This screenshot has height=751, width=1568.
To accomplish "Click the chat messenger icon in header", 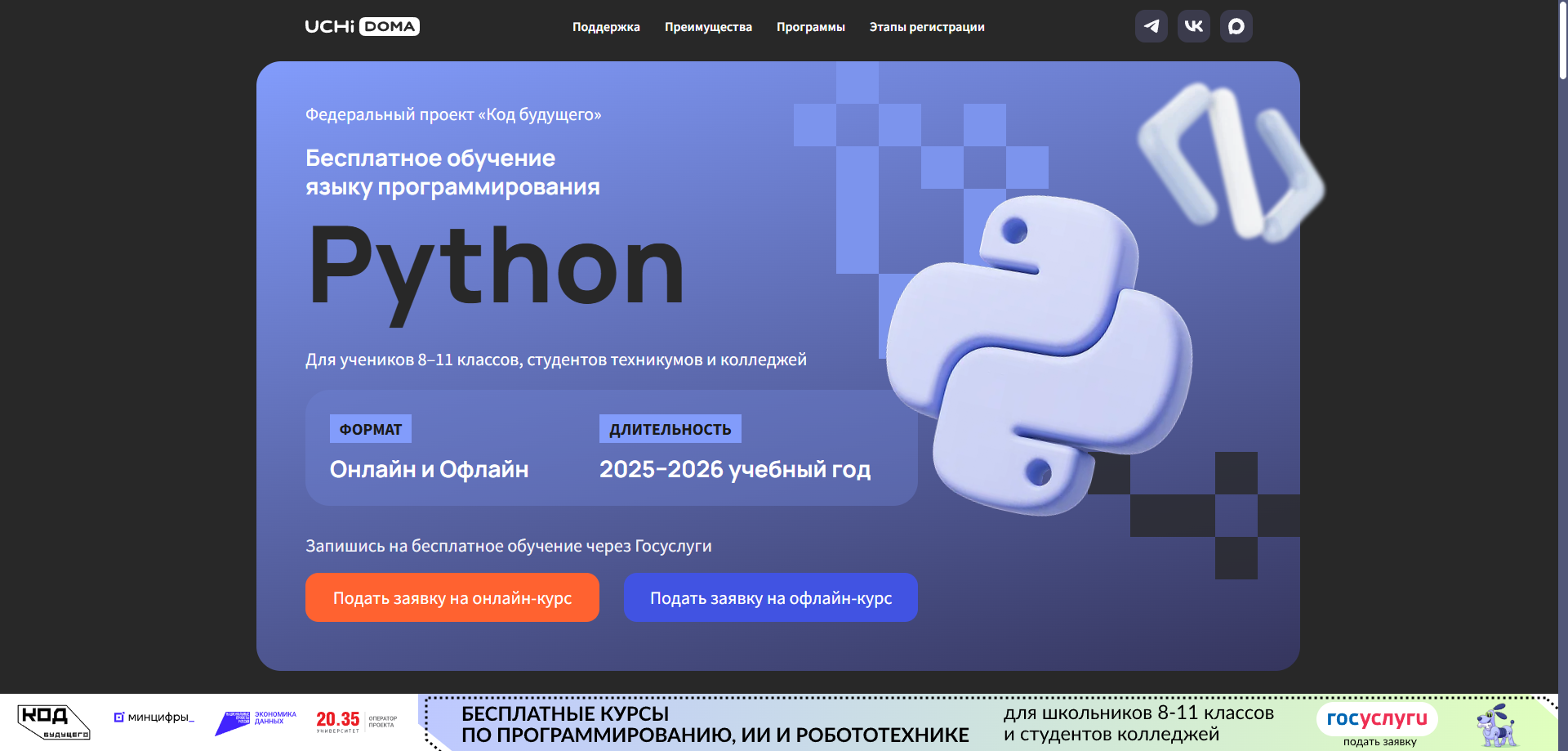I will pyautogui.click(x=1236, y=26).
